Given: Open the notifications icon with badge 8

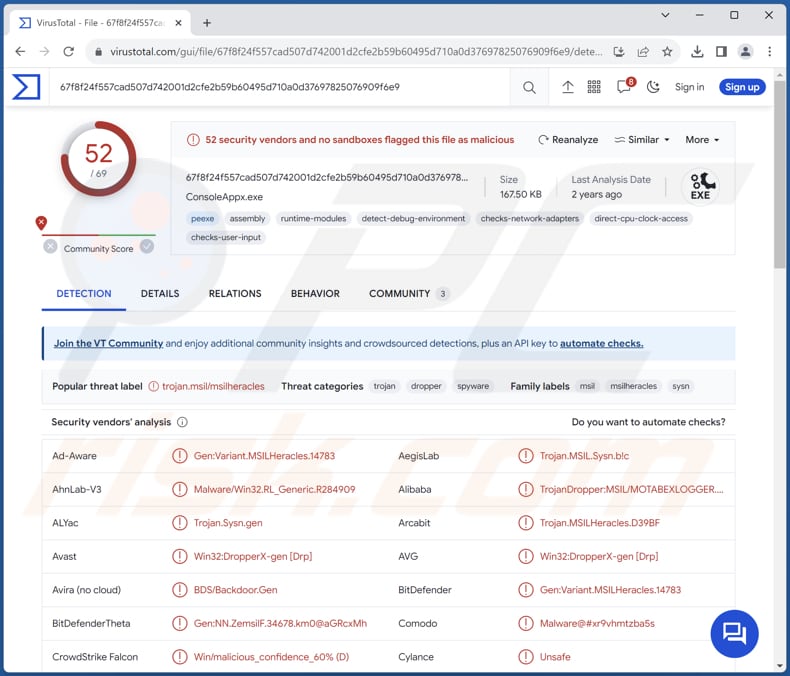Looking at the screenshot, I should point(625,86).
